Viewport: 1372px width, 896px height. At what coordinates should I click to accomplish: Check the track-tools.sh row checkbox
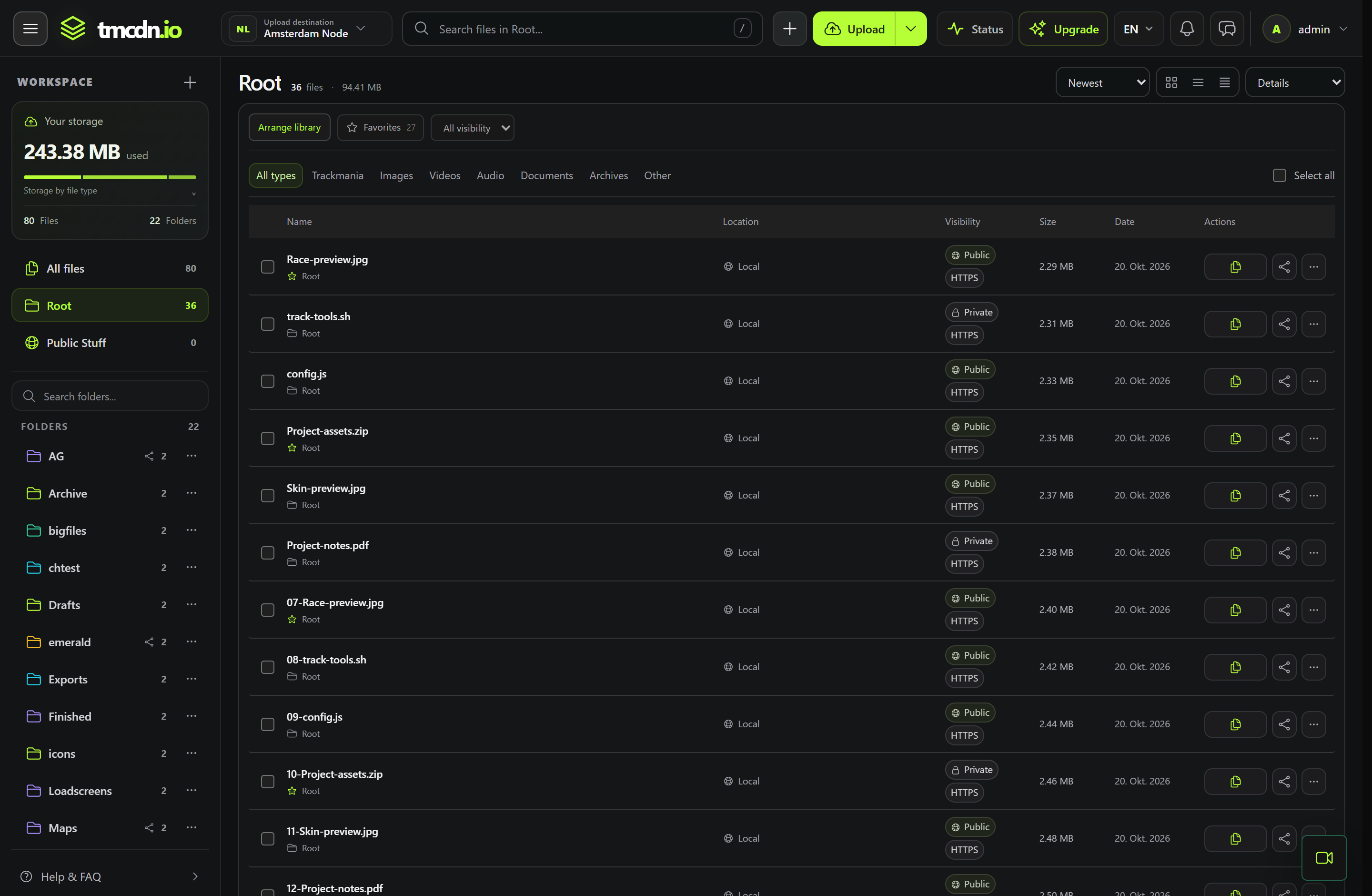[267, 324]
